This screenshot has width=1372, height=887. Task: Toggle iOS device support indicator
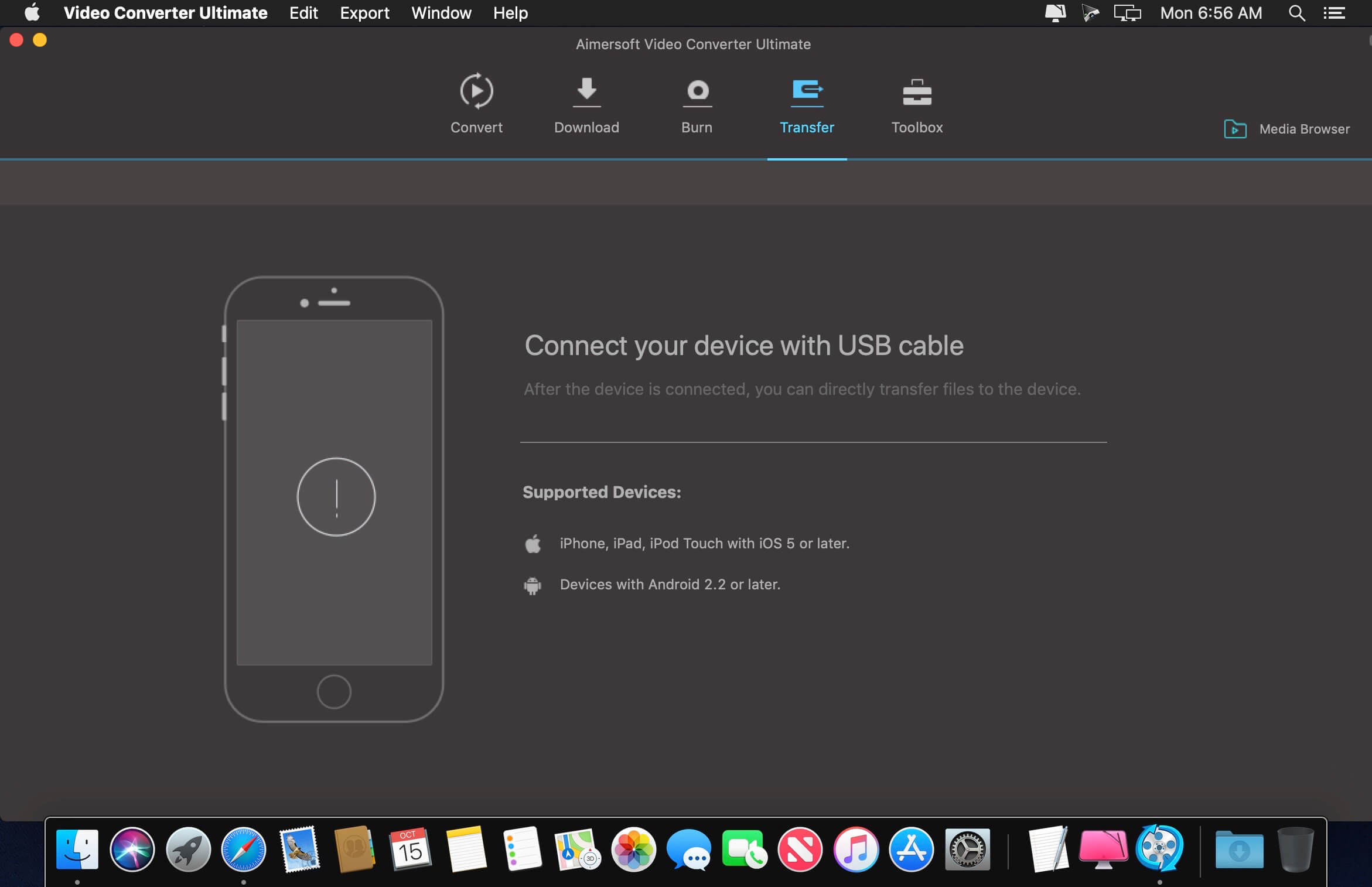[532, 543]
